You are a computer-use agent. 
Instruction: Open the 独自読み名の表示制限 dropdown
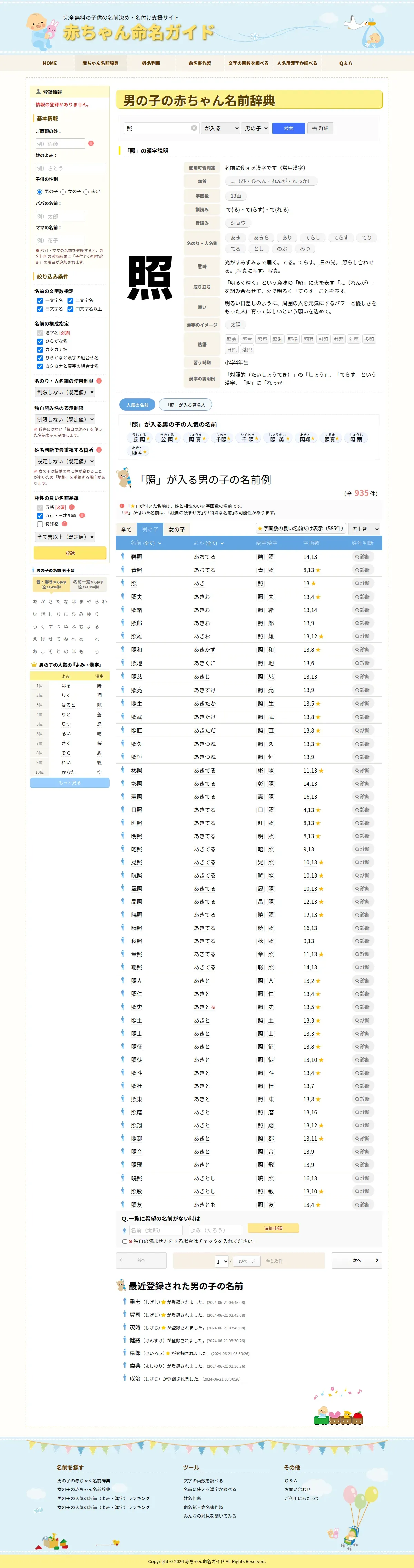click(65, 419)
